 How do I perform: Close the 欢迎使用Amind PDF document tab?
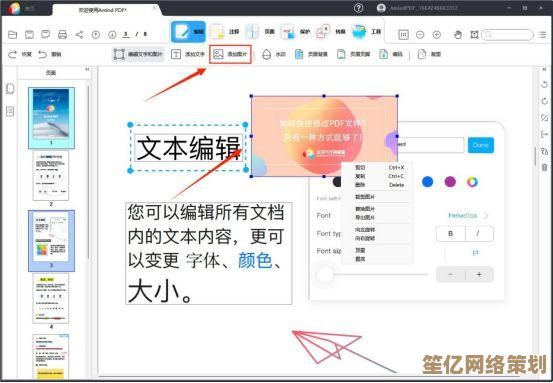pyautogui.click(x=154, y=8)
